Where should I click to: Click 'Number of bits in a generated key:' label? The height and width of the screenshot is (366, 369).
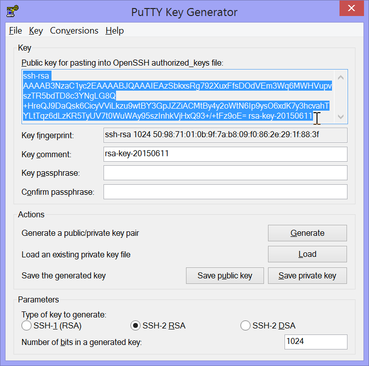[x=82, y=342]
